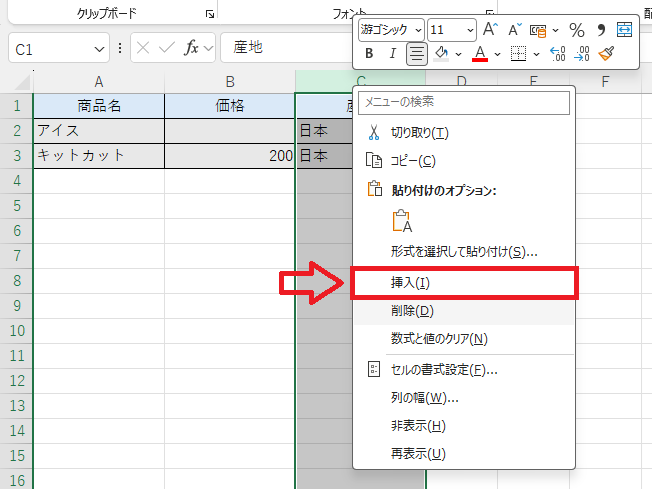Decrease font size in mini toolbar
The image size is (652, 489).
coord(514,30)
